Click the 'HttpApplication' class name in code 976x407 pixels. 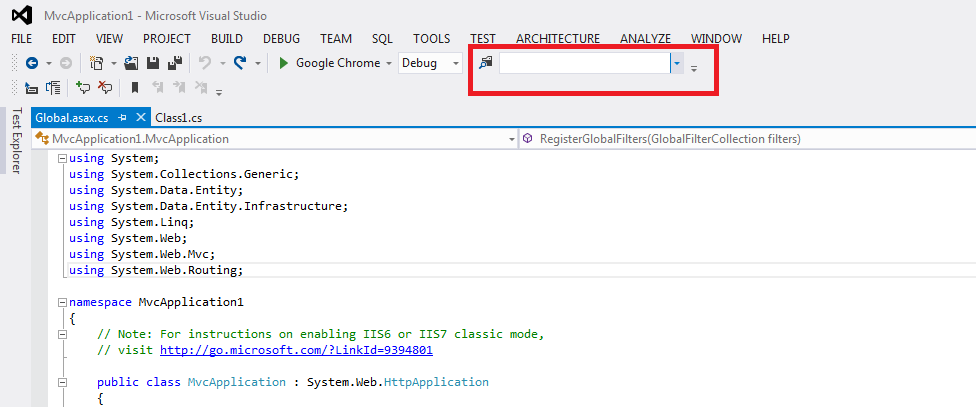[x=436, y=382]
